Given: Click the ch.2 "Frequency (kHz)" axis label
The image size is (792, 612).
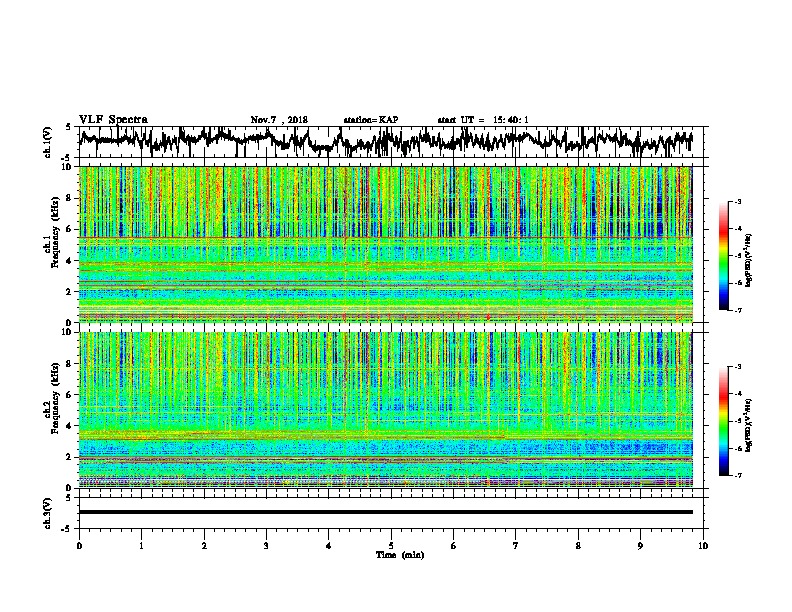Looking at the screenshot, I should (55, 398).
